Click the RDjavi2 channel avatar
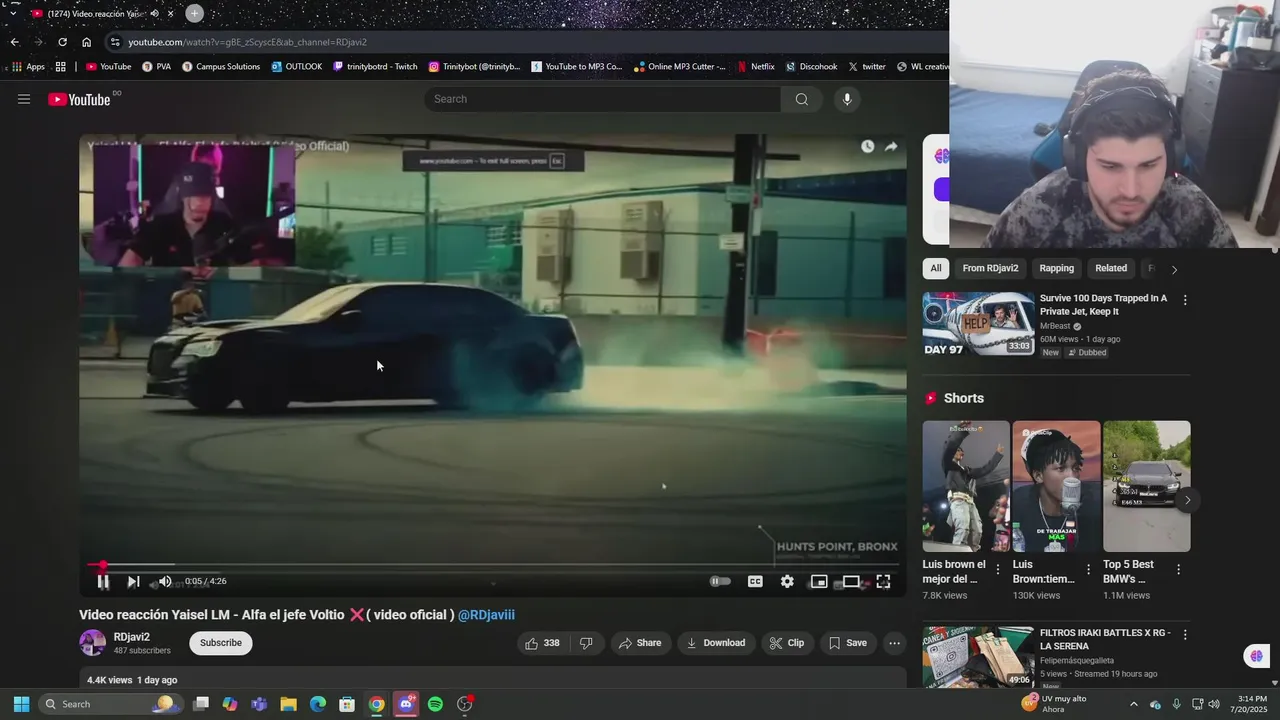The height and width of the screenshot is (720, 1280). [93, 643]
